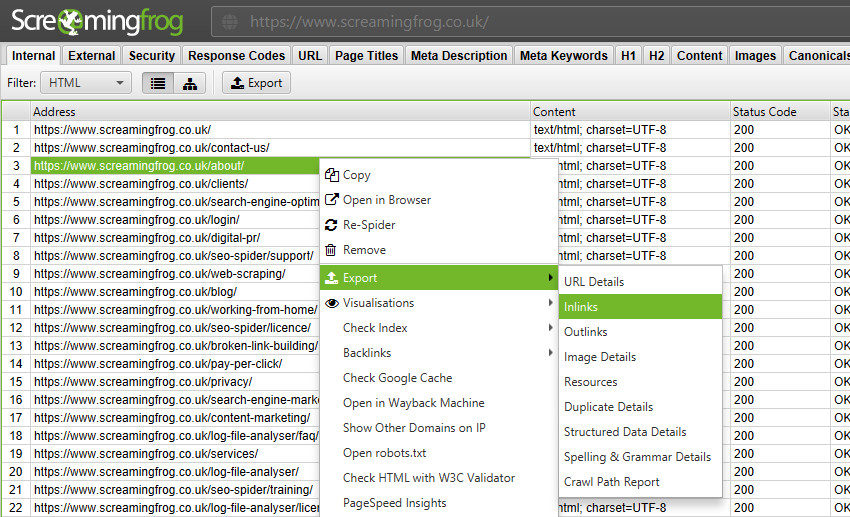Click the Copy icon in context menu
Screen dimensions: 850x517
pyautogui.click(x=332, y=175)
